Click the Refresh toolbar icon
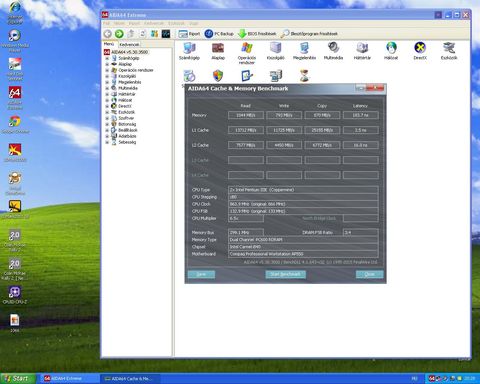Image resolution: width=480 pixels, height=384 pixels. coord(143,34)
